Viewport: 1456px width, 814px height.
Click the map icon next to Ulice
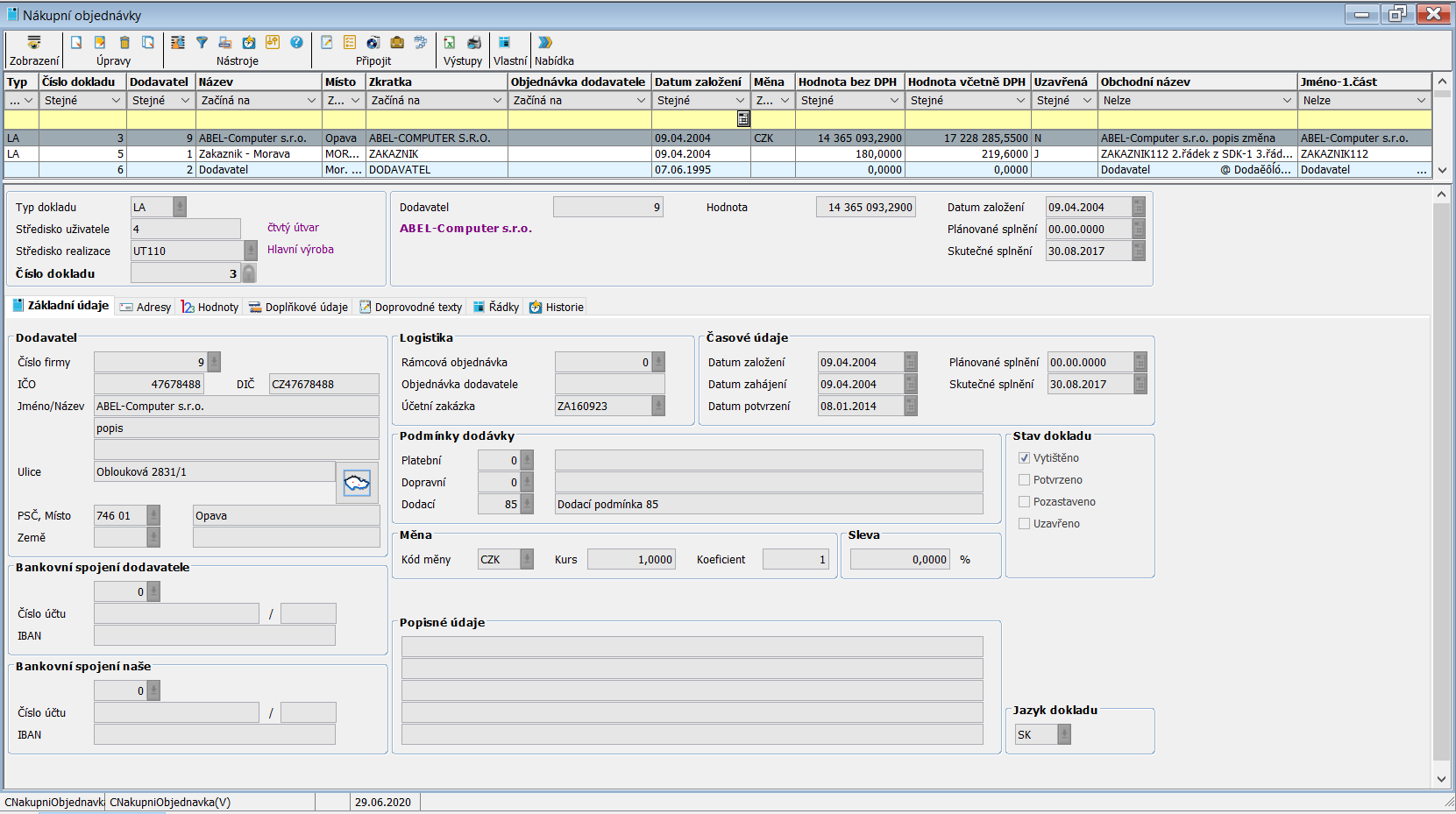click(357, 483)
